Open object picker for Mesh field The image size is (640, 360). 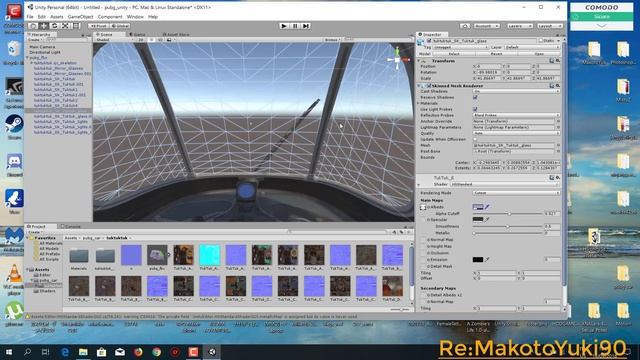coord(558,145)
